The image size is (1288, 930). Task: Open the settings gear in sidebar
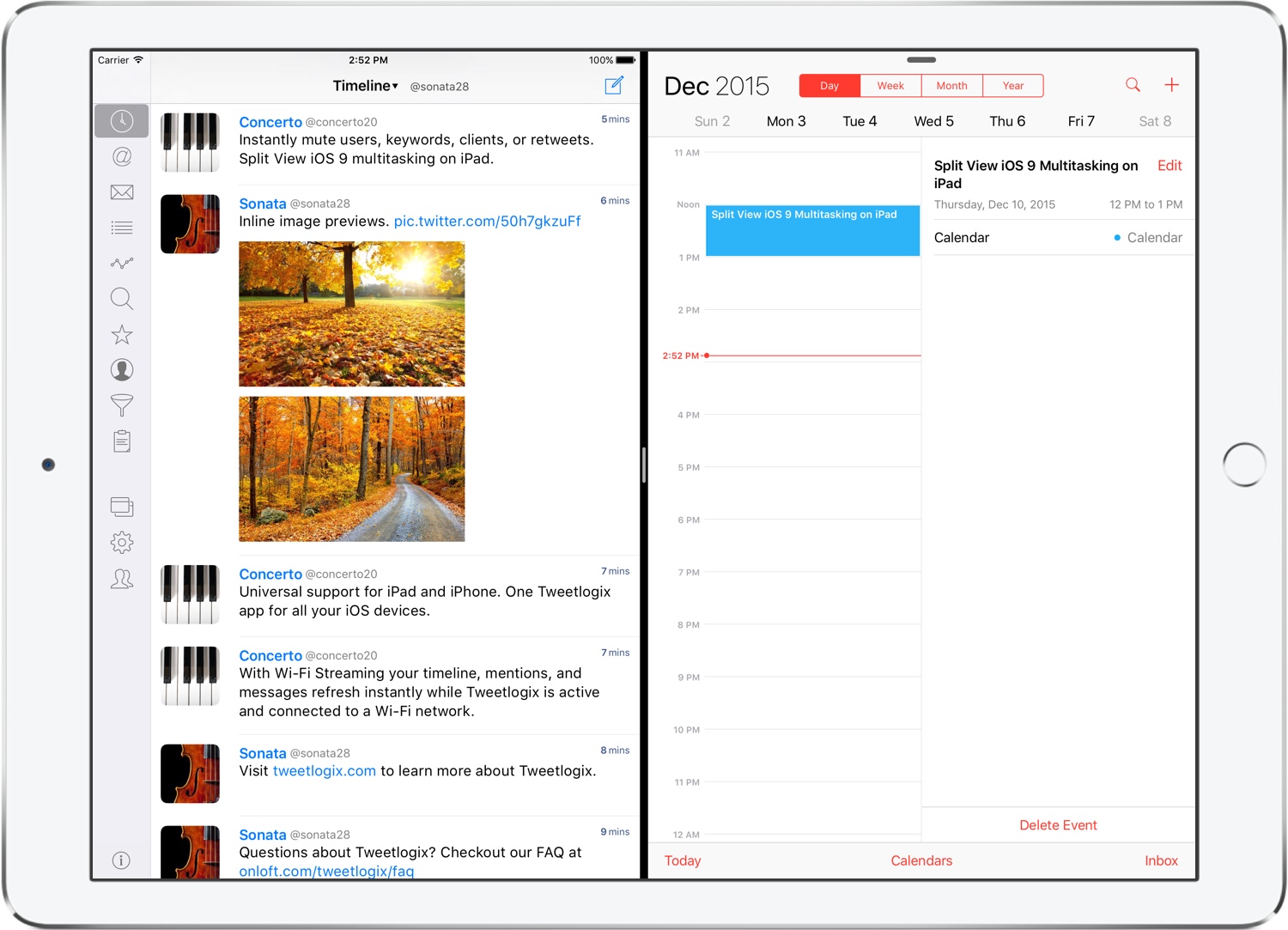click(x=122, y=543)
